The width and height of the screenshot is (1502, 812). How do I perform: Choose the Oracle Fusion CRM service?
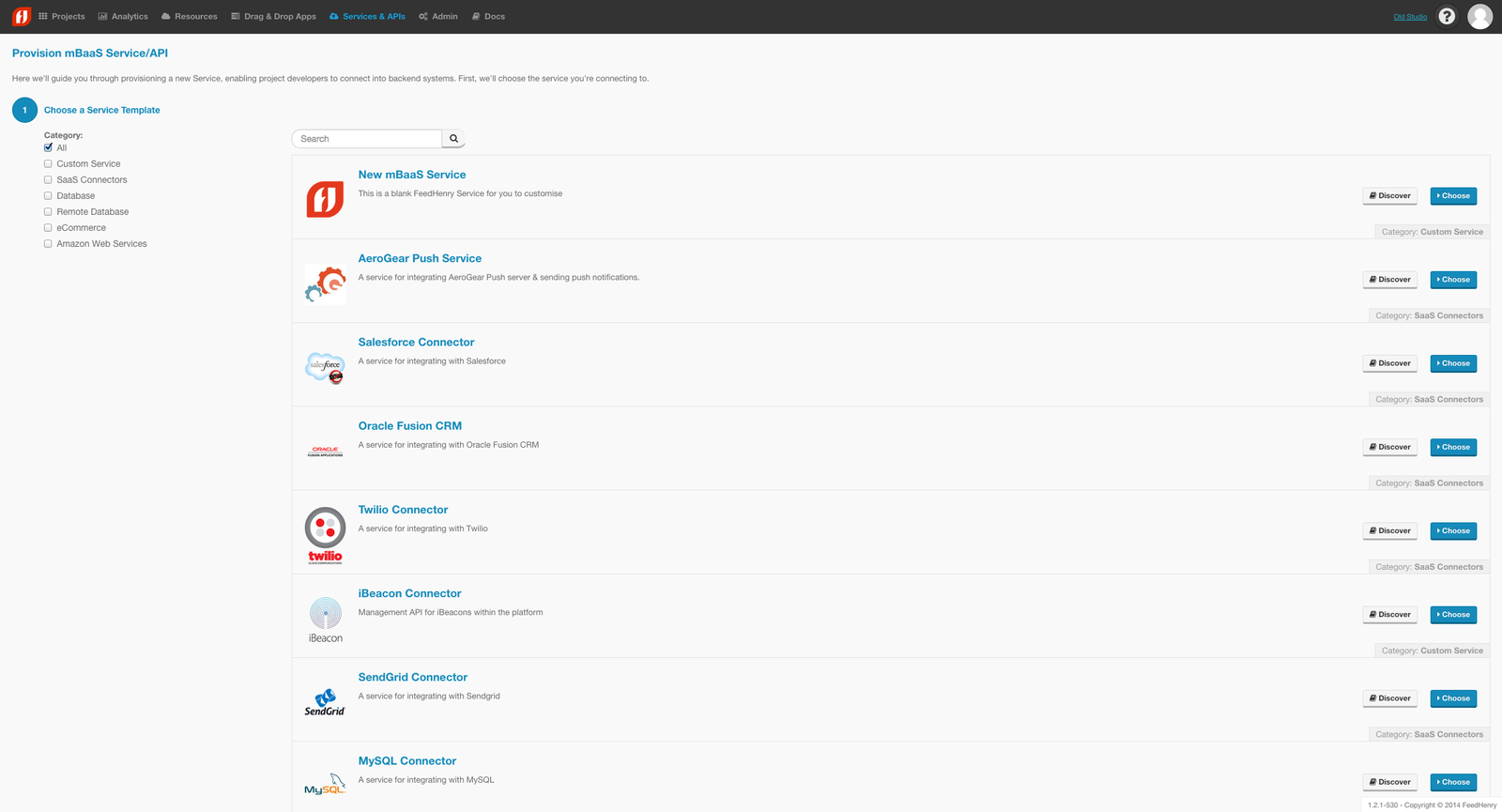[x=1453, y=447]
